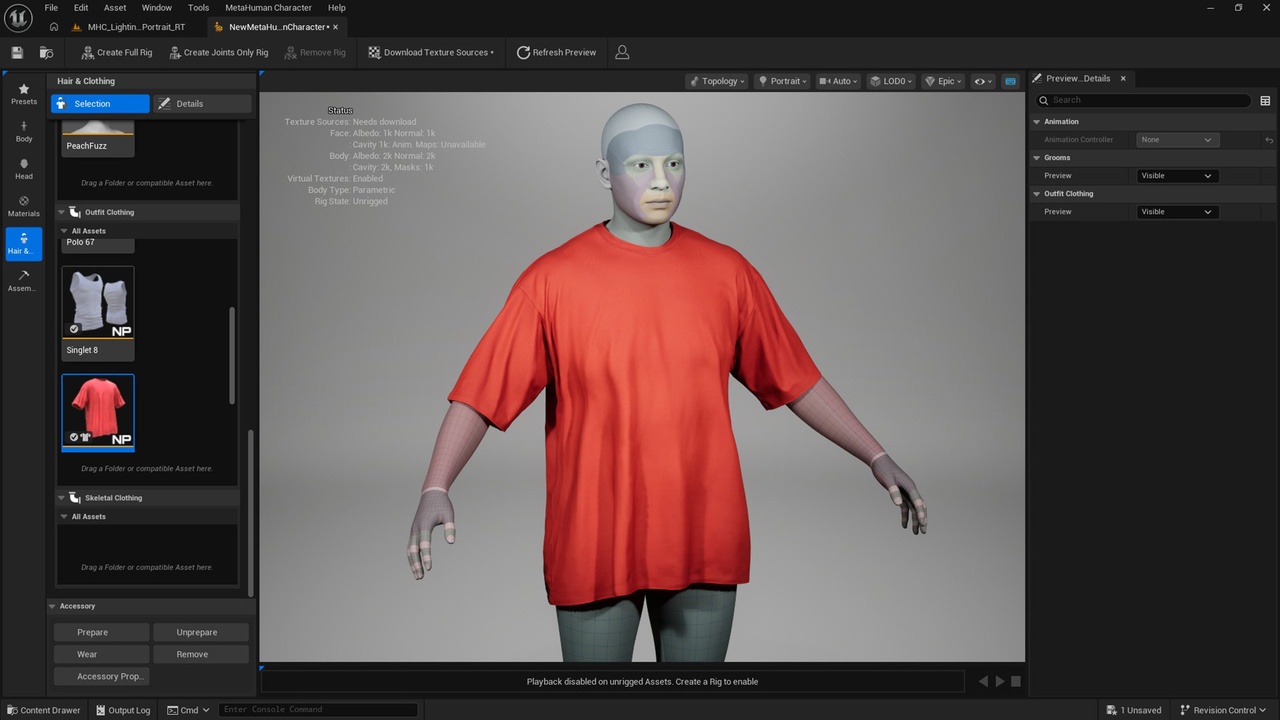Open the details table settings icon
Screen dimensions: 1280x720
pyautogui.click(x=1265, y=100)
